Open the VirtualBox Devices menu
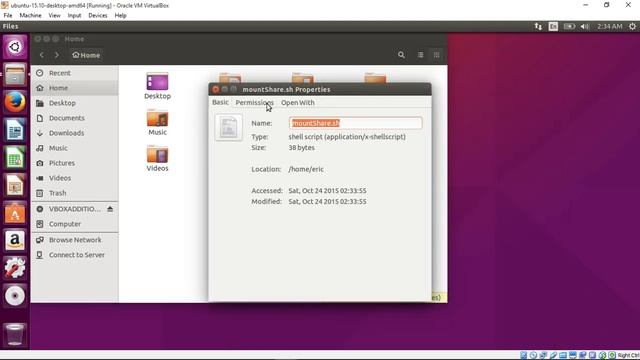The width and height of the screenshot is (640, 360). click(x=98, y=16)
